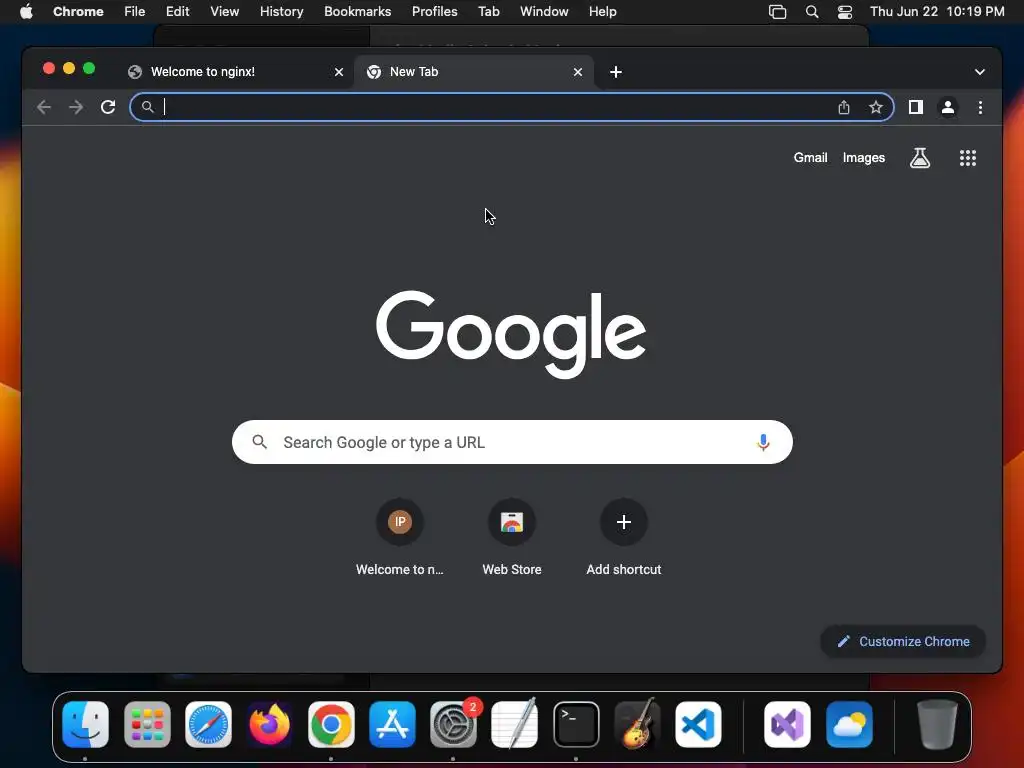Expand the tab search chevron
Screen dimensions: 1024x768
pos(980,72)
